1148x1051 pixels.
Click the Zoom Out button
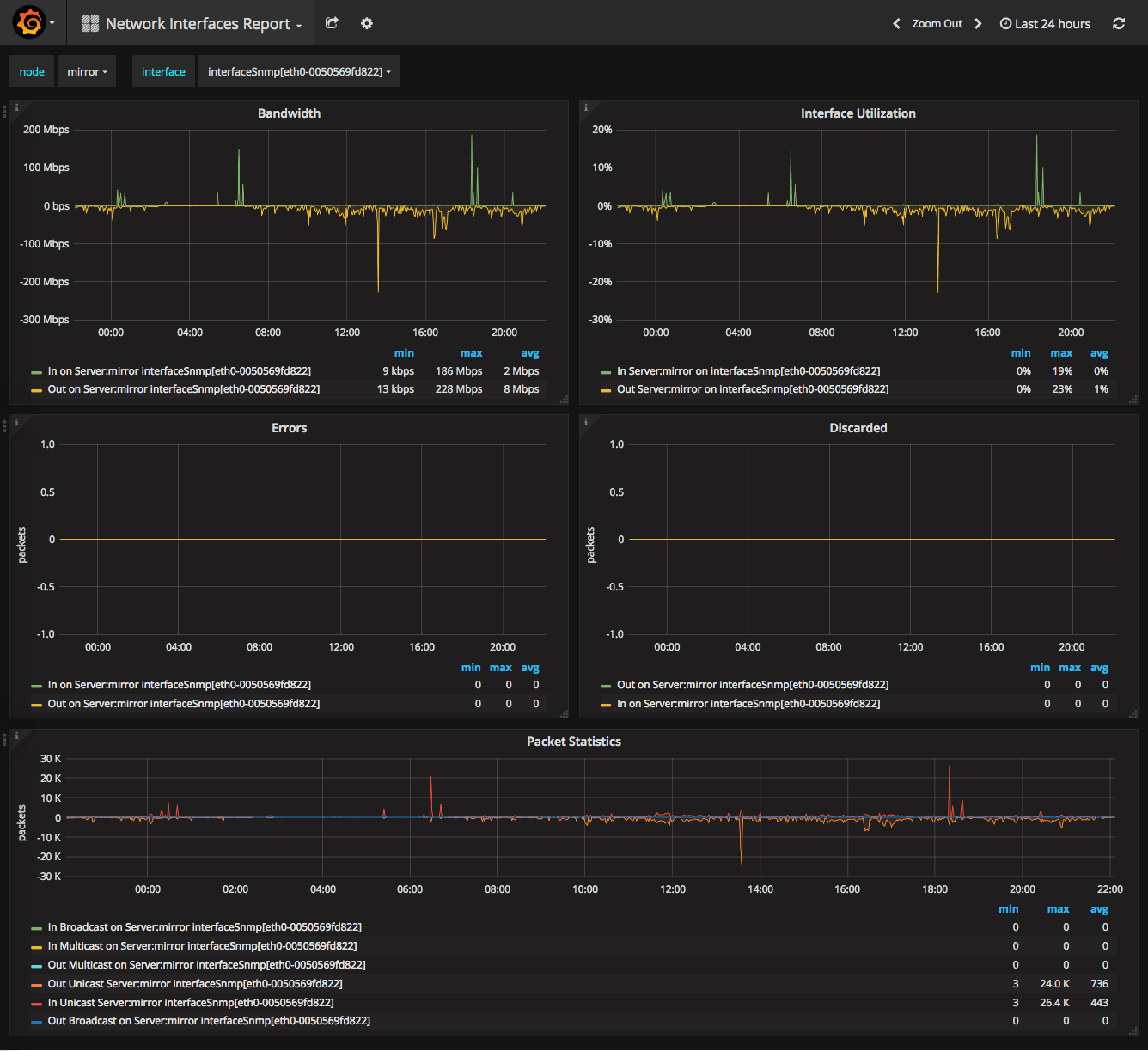(x=937, y=23)
